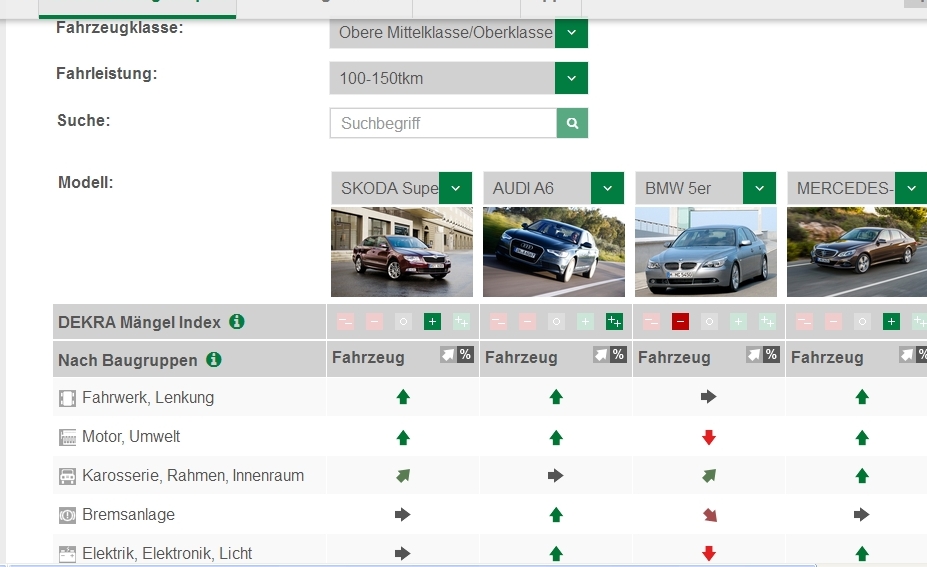Click the Motor, Umwelt engine icon
The image size is (927, 567).
coord(67,437)
